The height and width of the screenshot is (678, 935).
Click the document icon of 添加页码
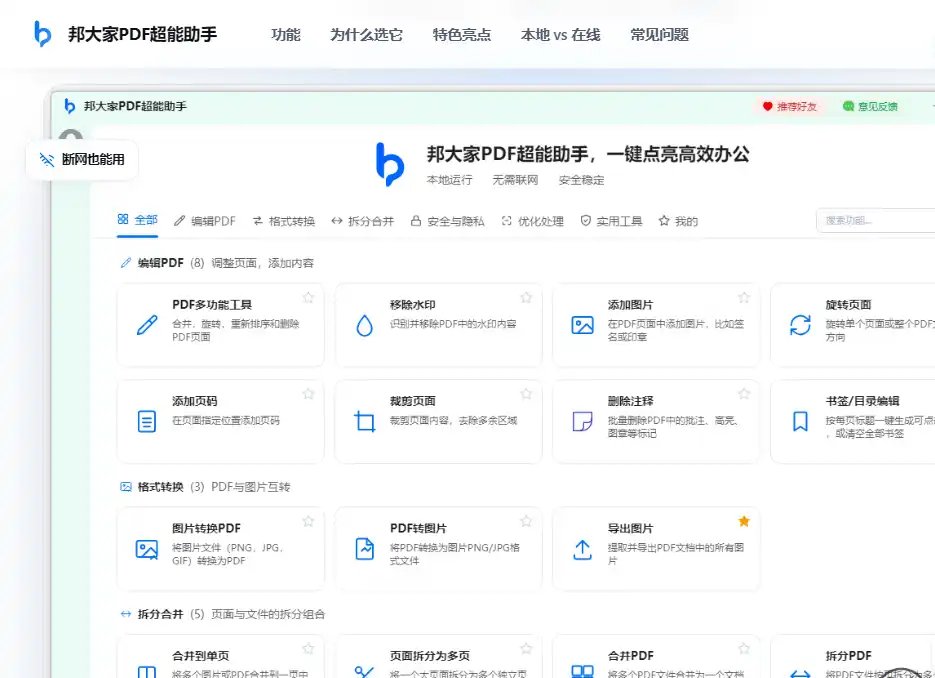(x=147, y=422)
